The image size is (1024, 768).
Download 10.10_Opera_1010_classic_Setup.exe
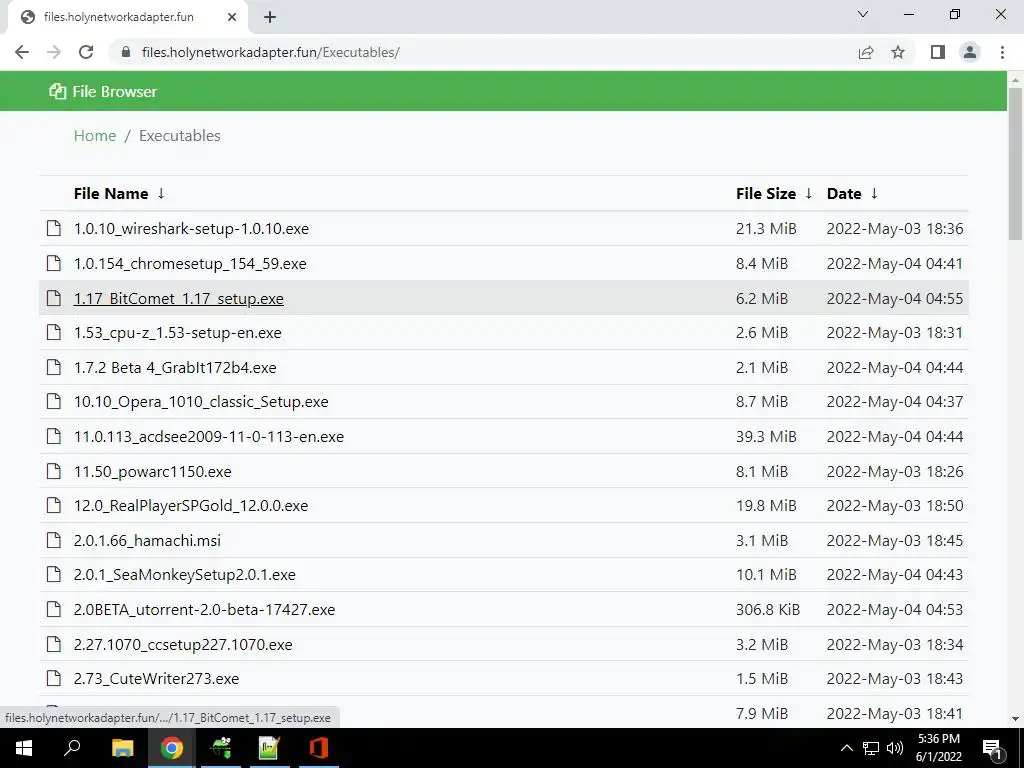point(201,402)
